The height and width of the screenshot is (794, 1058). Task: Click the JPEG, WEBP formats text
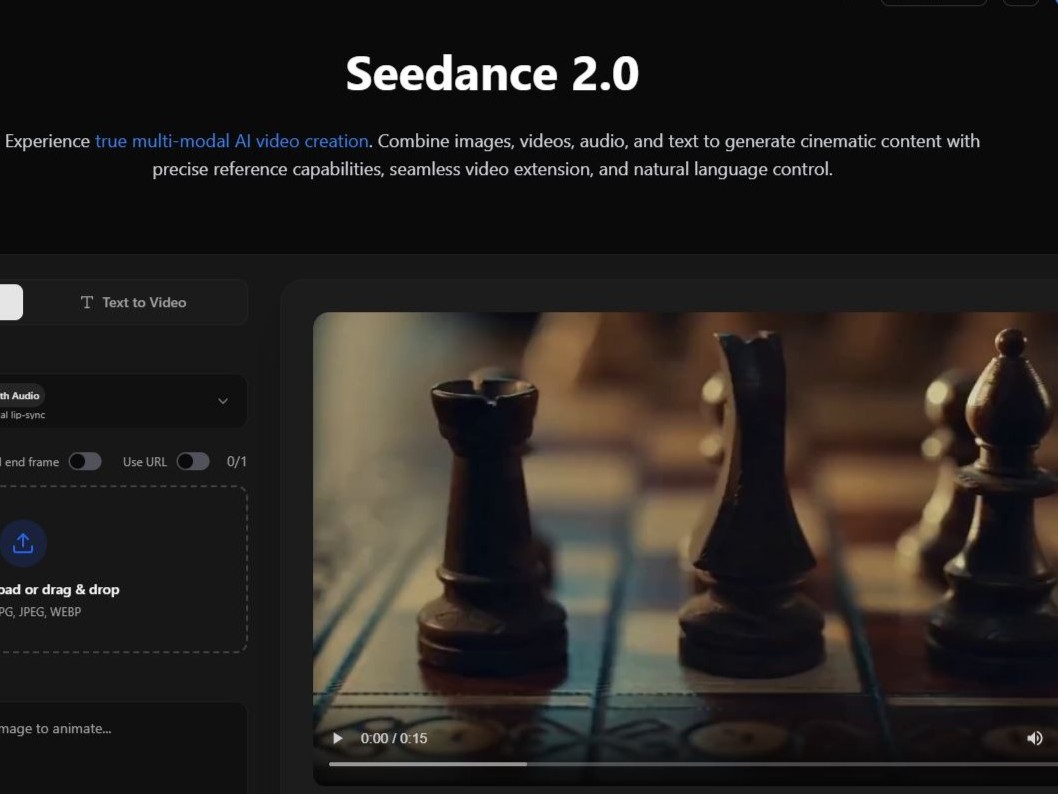pyautogui.click(x=40, y=612)
